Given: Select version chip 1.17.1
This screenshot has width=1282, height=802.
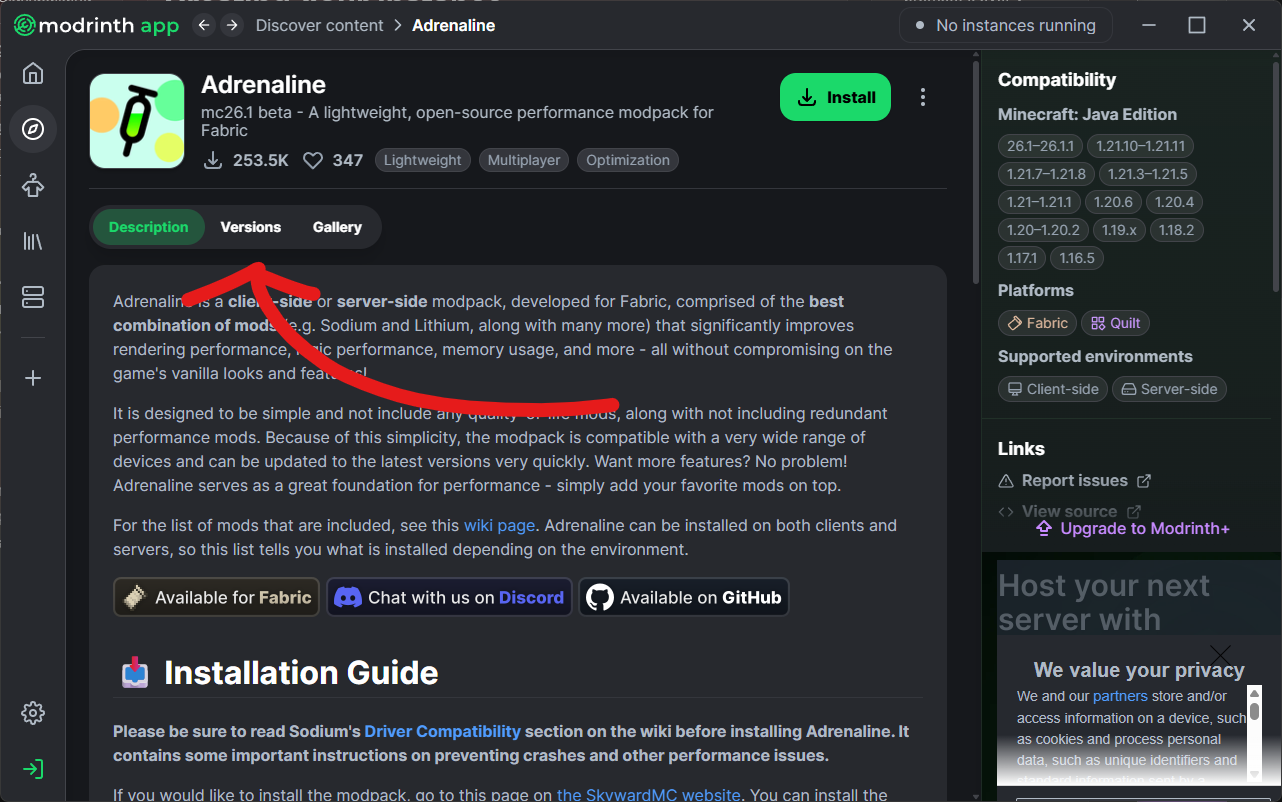Looking at the screenshot, I should pyautogui.click(x=1022, y=258).
